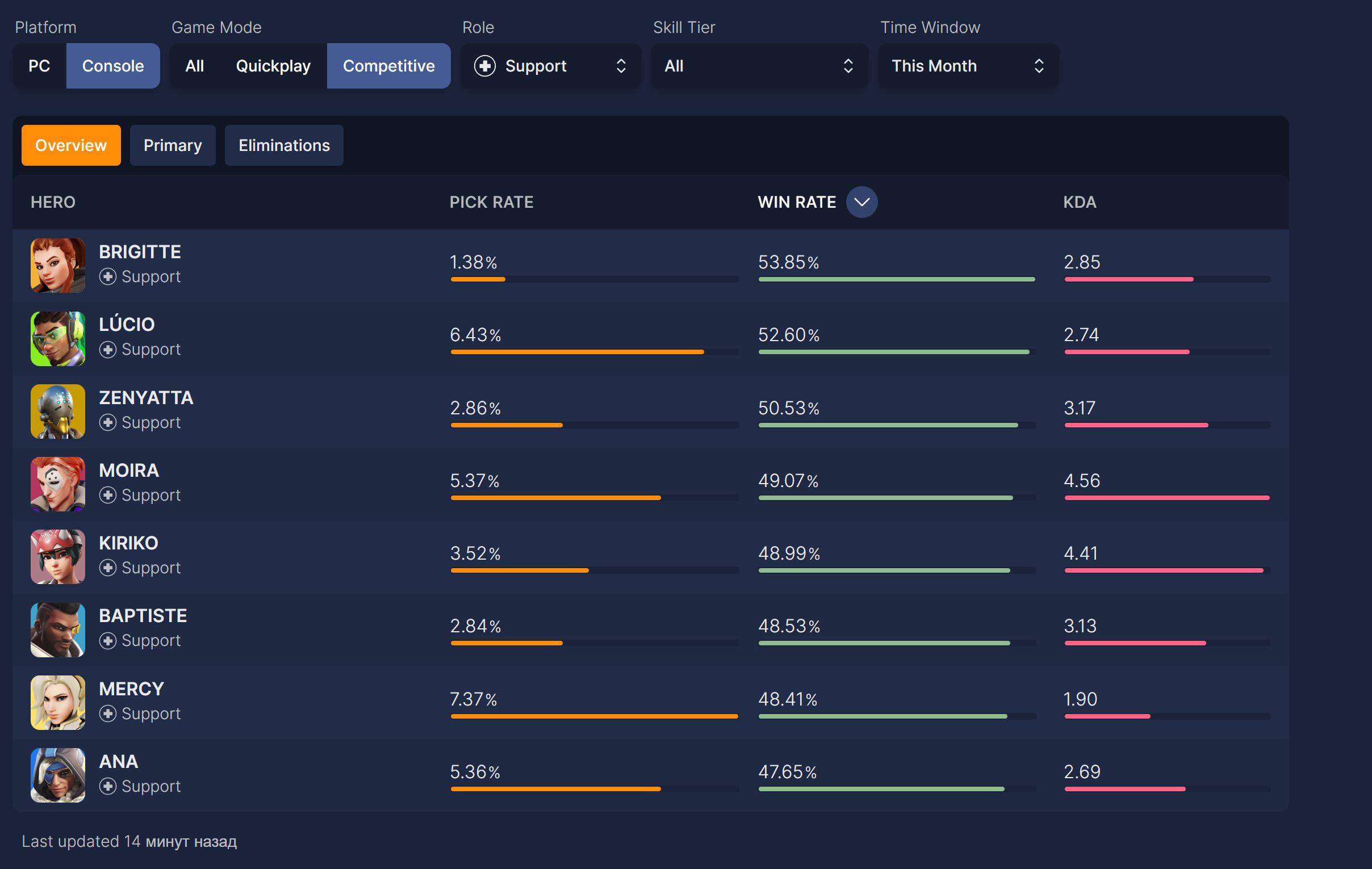The width and height of the screenshot is (1372, 869).
Task: Click Kiriko's hero portrait
Action: click(57, 556)
